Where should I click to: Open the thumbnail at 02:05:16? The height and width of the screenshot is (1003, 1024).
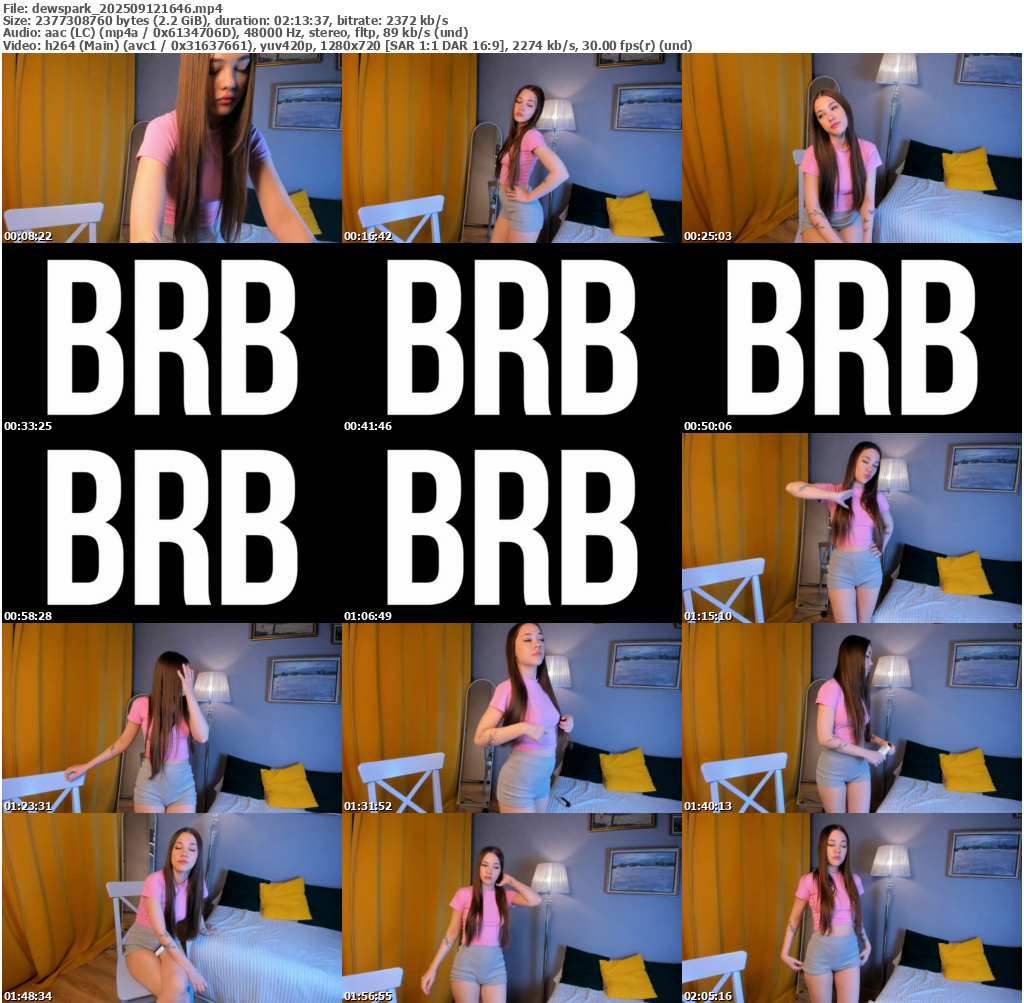click(852, 908)
